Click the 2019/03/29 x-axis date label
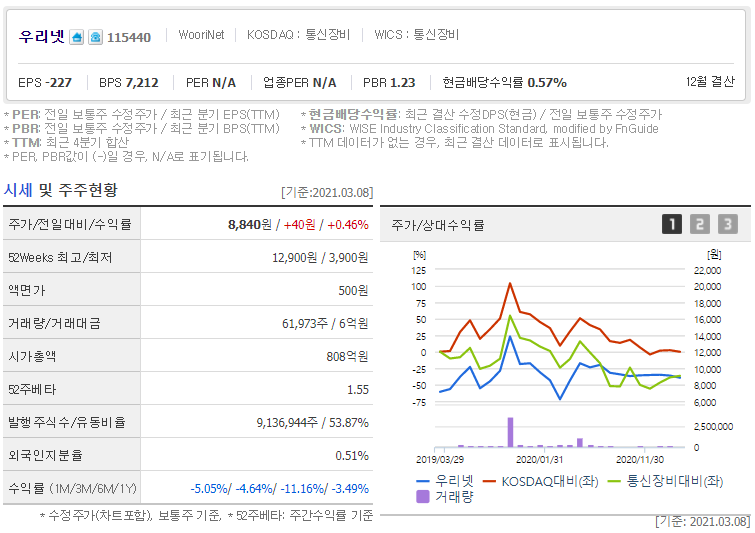Screen dimensions: 755x533 [440, 459]
